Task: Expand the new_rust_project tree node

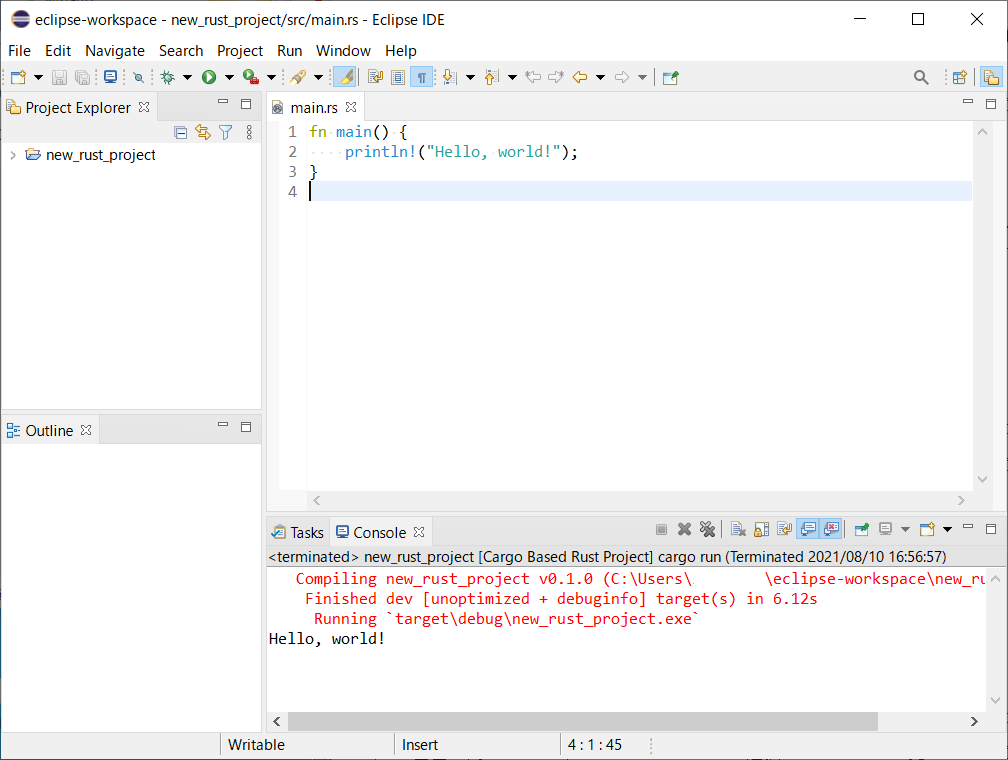Action: pyautogui.click(x=13, y=155)
